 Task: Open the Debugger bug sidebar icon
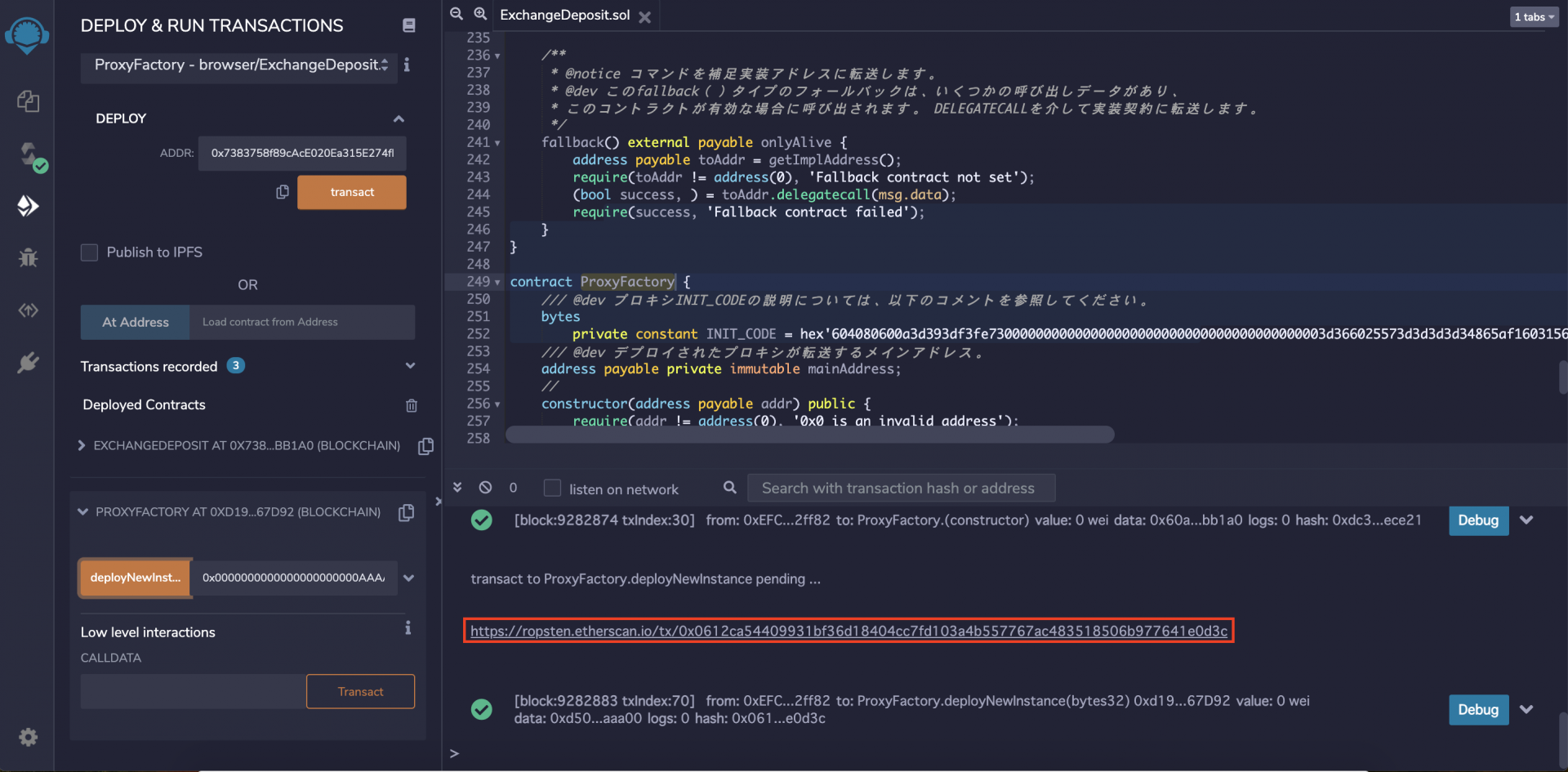(x=28, y=258)
